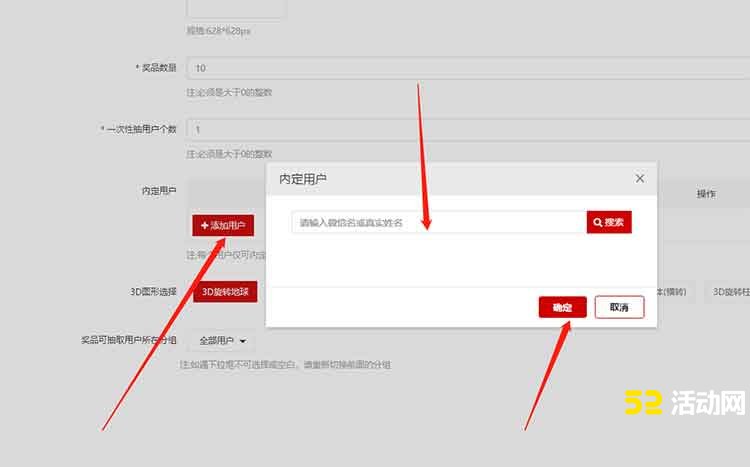Select the 3D旋转柱 shape option
This screenshot has height=467, width=750.
coord(728,292)
